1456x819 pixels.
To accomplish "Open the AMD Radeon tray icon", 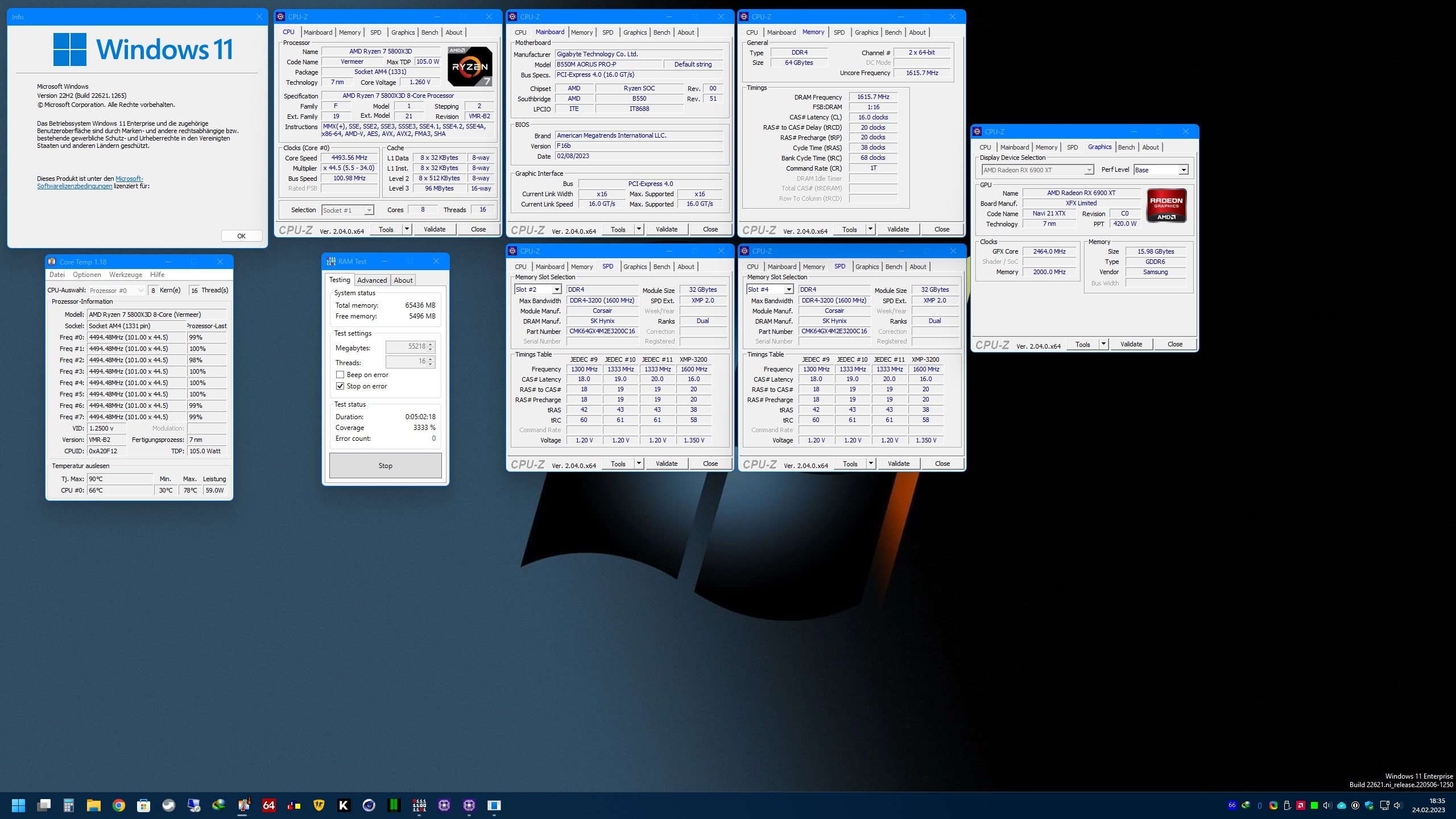I will [1300, 805].
